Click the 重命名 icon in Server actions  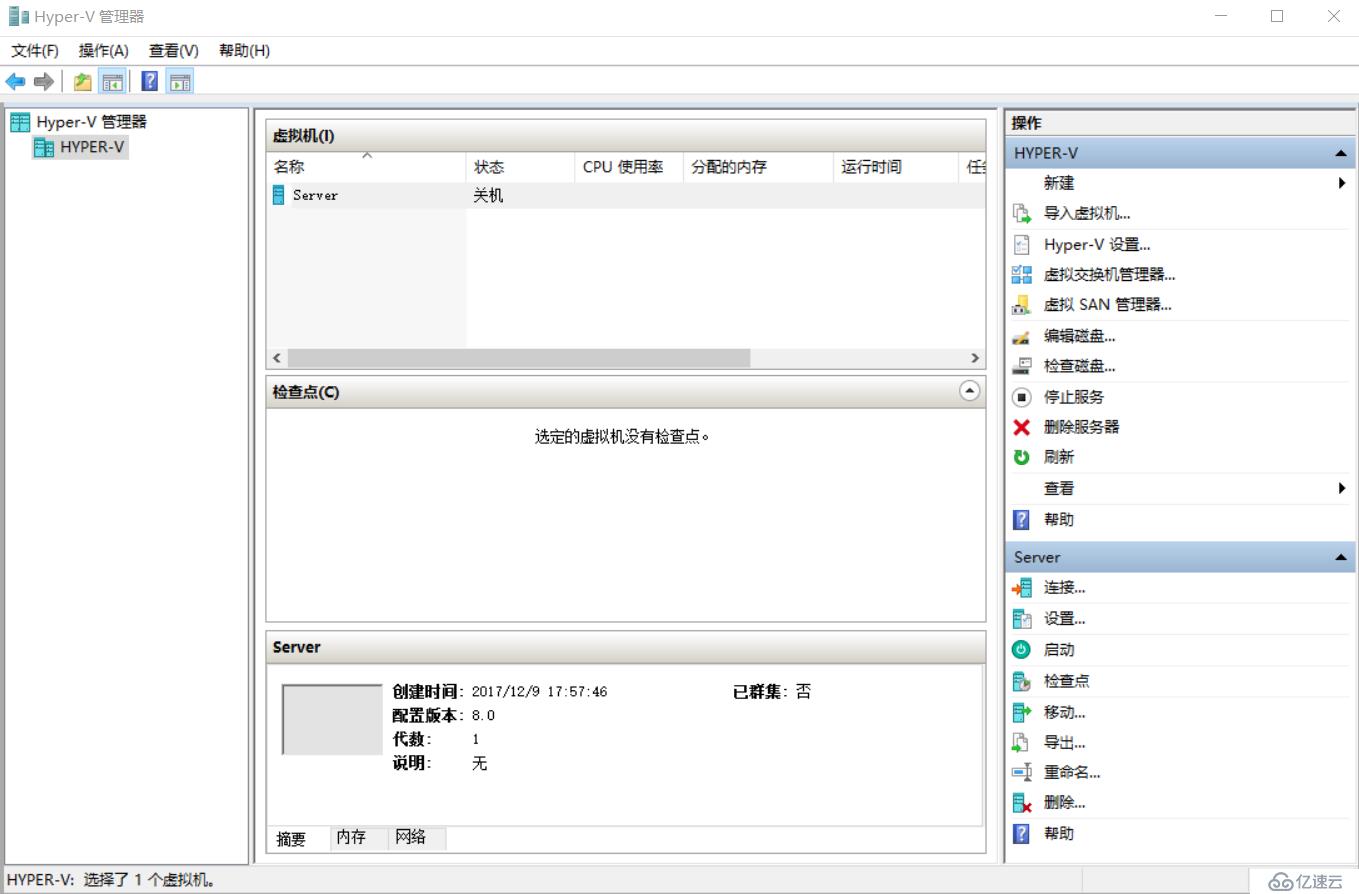(x=1021, y=772)
